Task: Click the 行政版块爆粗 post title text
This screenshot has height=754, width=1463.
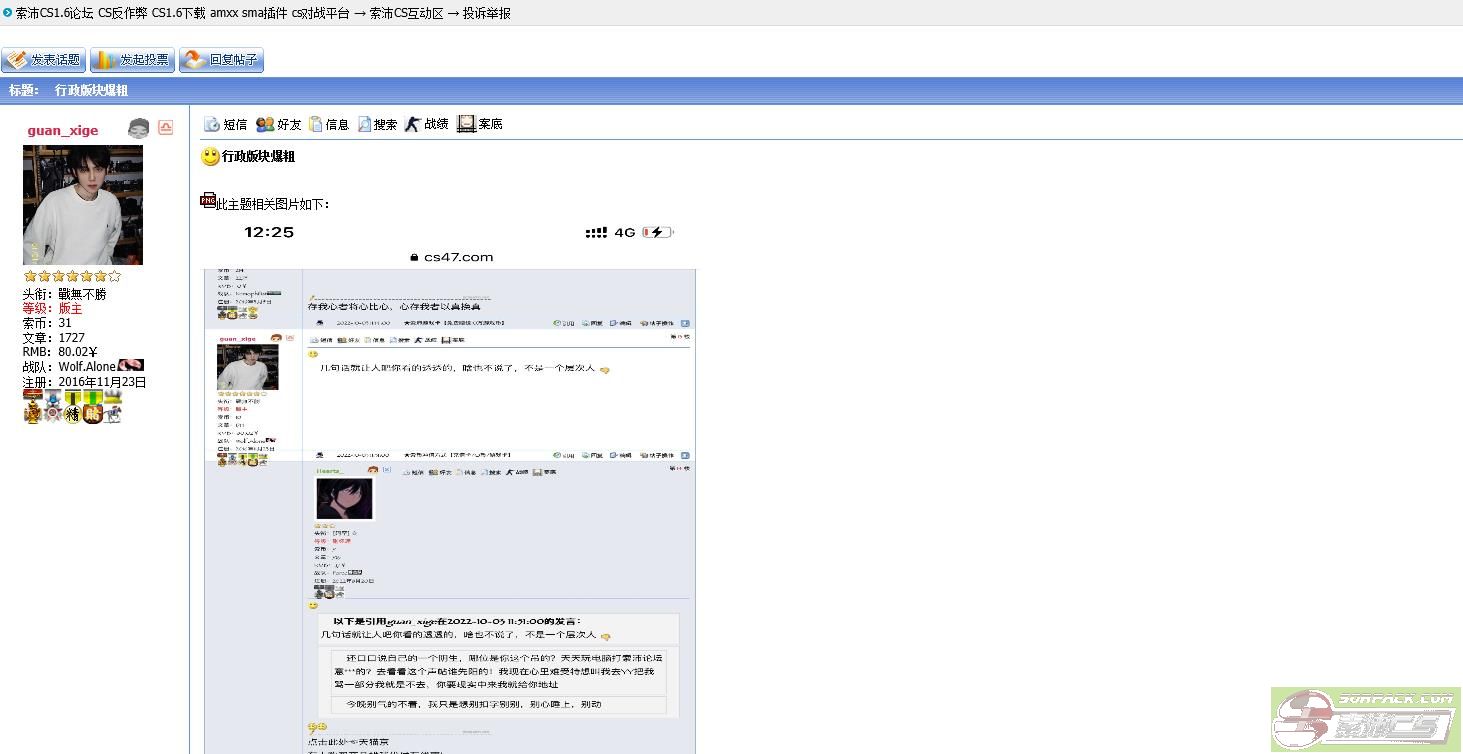Action: click(x=258, y=157)
